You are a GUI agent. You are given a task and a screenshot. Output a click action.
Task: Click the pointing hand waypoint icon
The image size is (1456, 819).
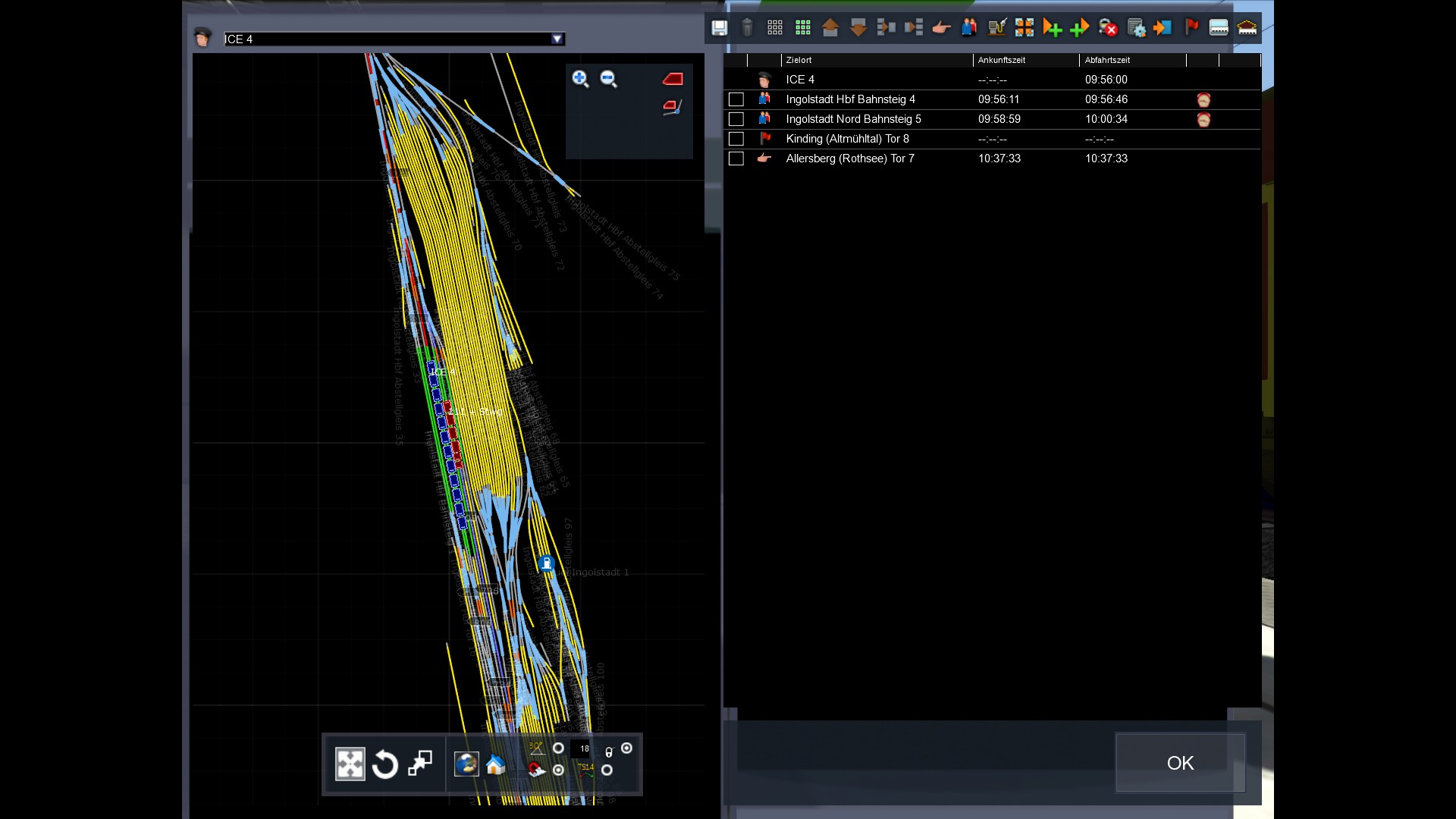[x=941, y=28]
